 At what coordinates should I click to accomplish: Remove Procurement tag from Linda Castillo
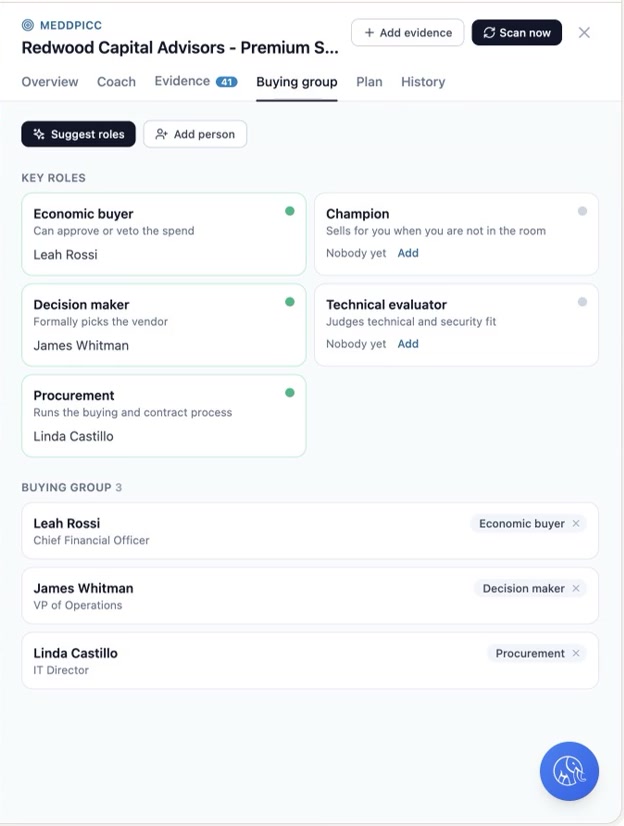click(576, 653)
